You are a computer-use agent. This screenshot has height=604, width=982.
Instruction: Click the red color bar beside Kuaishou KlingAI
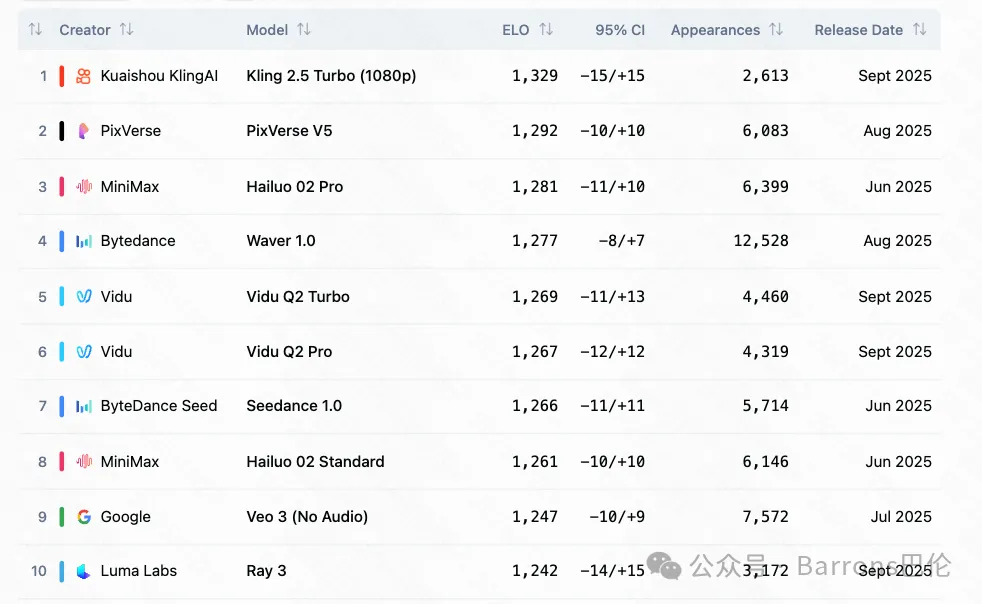click(62, 76)
